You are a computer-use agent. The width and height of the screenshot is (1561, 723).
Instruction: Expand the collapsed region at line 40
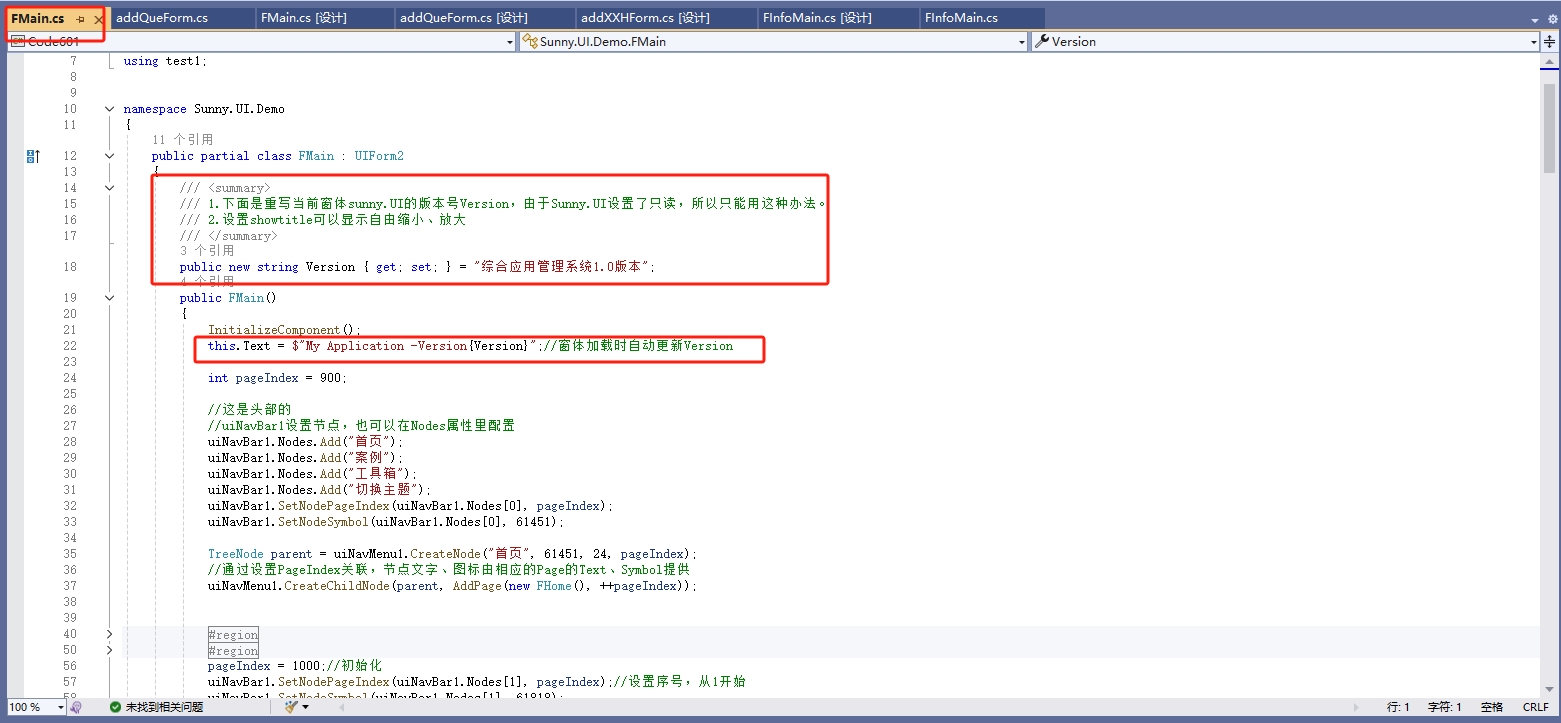click(x=109, y=634)
